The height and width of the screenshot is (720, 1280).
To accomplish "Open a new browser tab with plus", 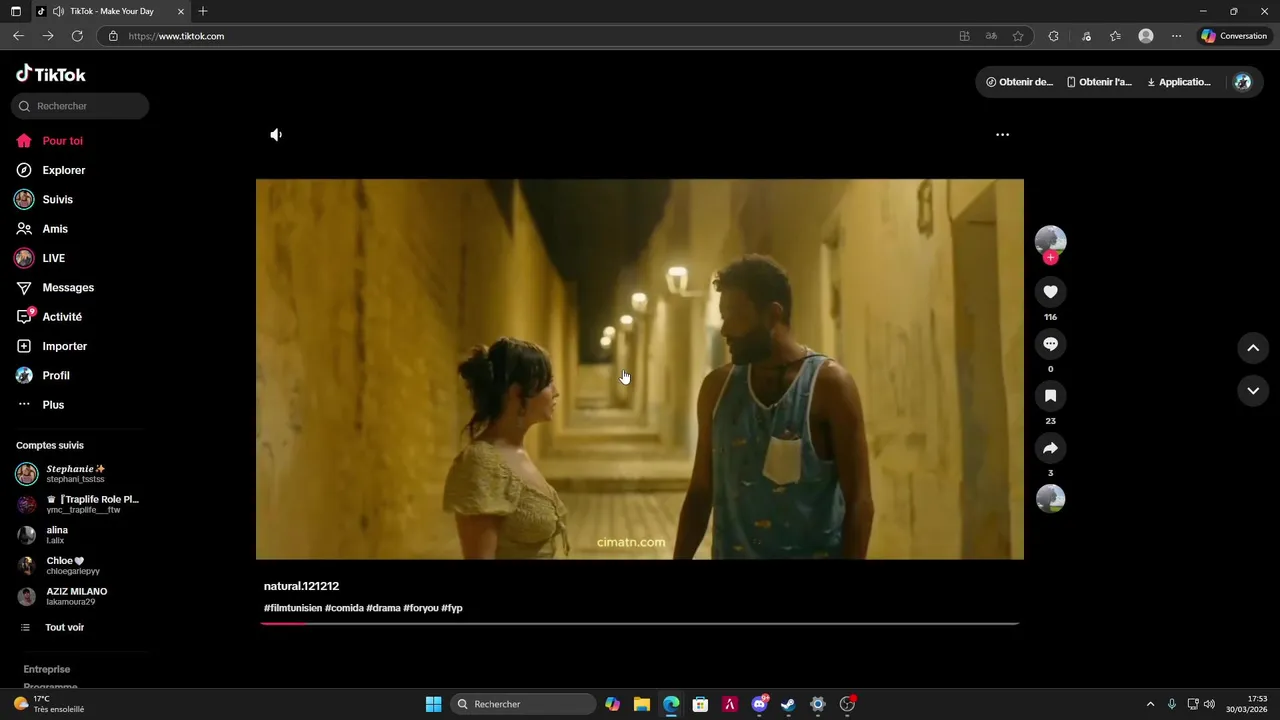I will (203, 11).
